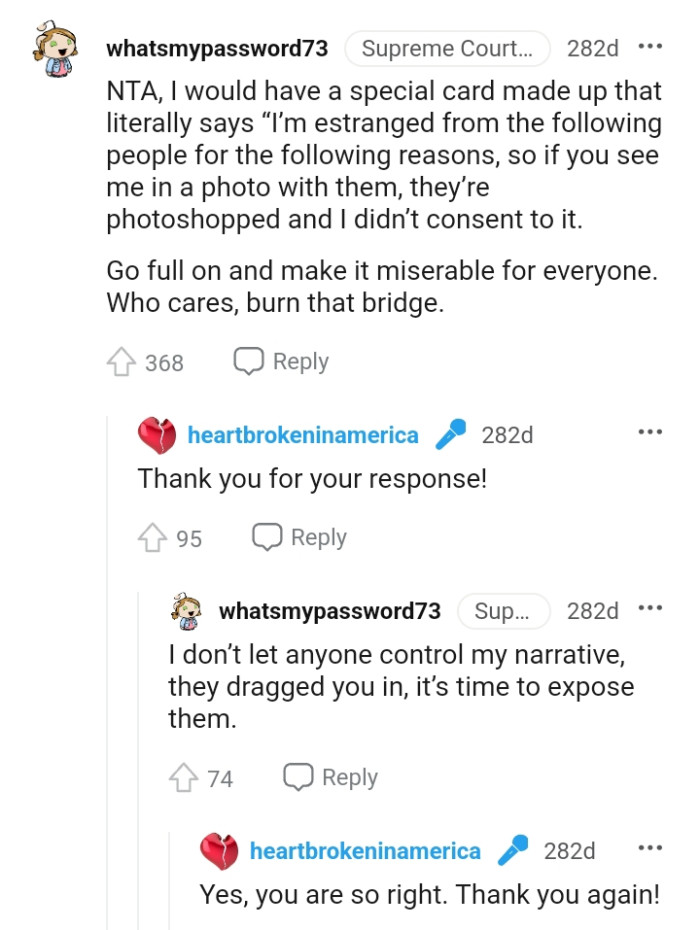Image resolution: width=700 pixels, height=930 pixels.
Task: Open heartbrokeninamerica's username link
Action: click(x=302, y=434)
